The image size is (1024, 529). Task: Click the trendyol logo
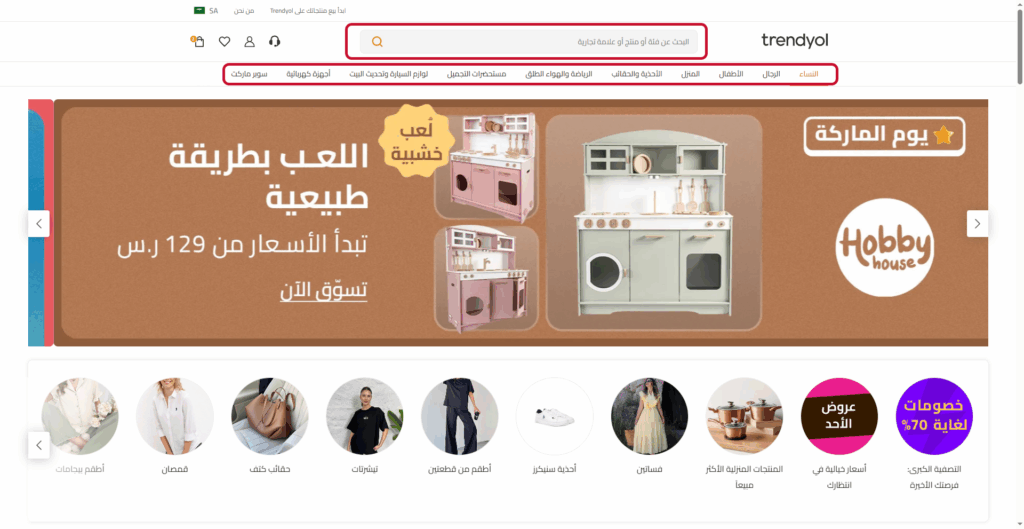(794, 40)
